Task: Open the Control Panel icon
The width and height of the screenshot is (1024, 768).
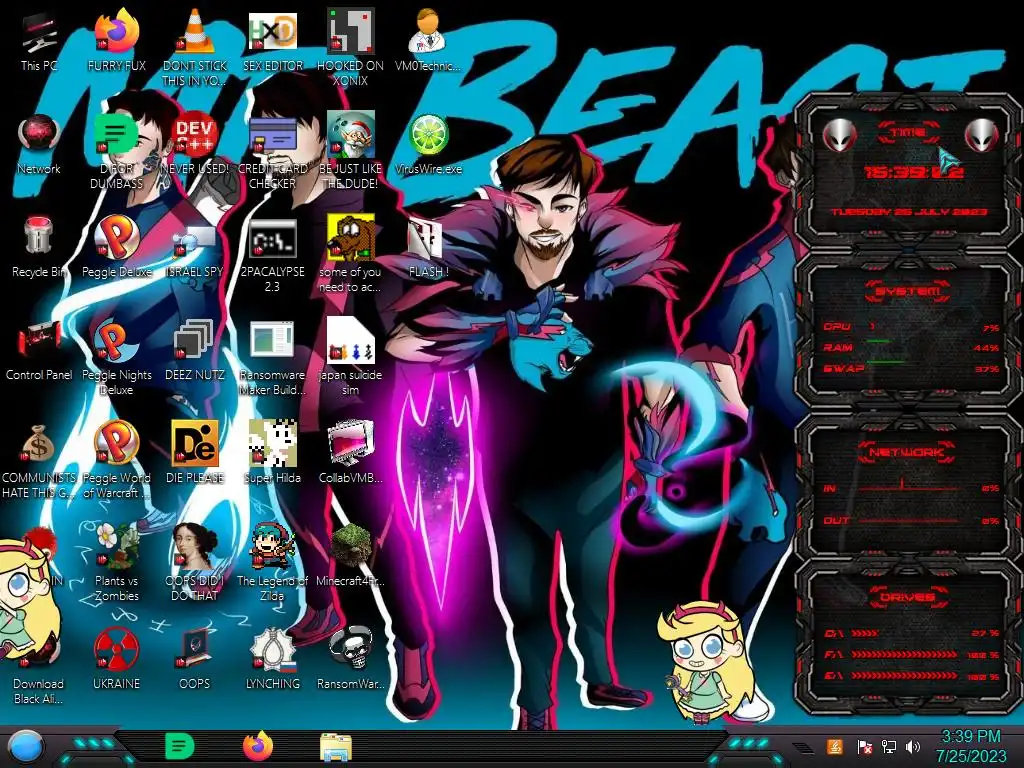Action: point(39,350)
